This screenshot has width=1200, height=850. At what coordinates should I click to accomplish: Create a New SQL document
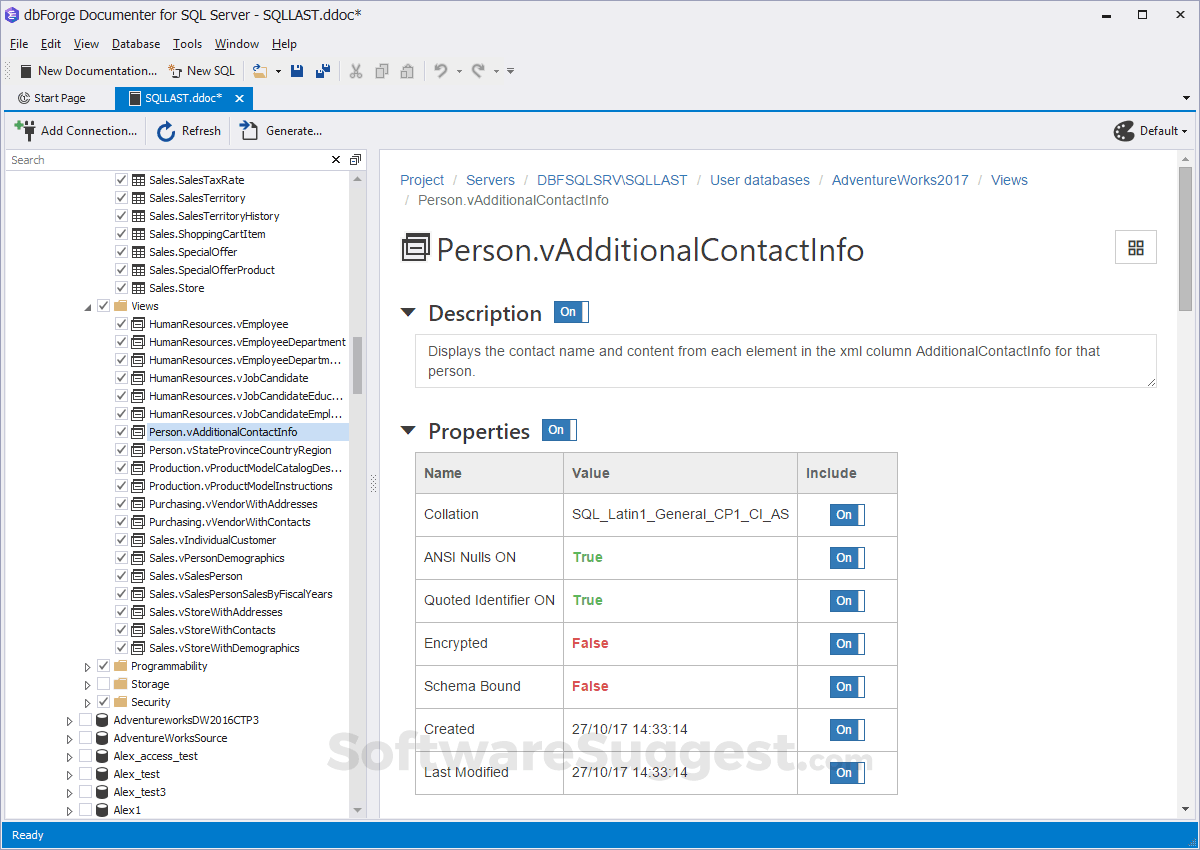point(202,70)
